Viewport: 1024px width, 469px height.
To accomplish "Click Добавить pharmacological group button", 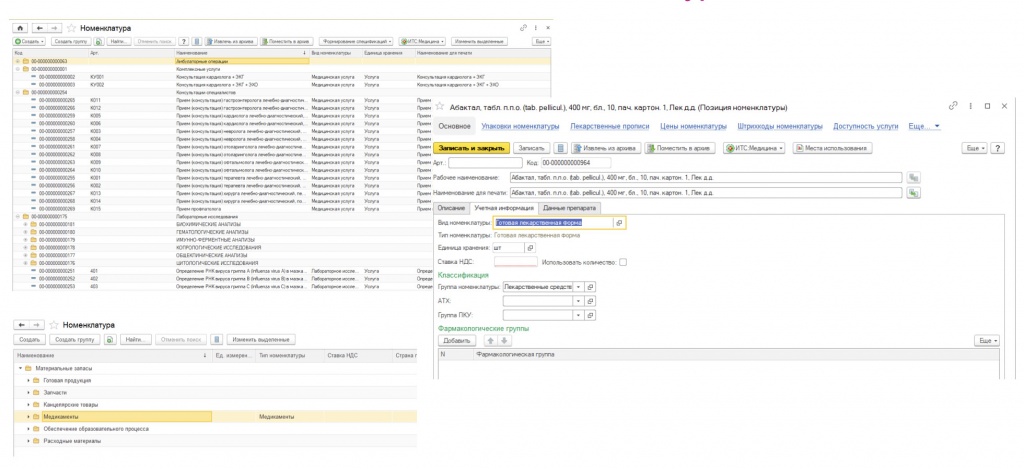I will coord(456,341).
